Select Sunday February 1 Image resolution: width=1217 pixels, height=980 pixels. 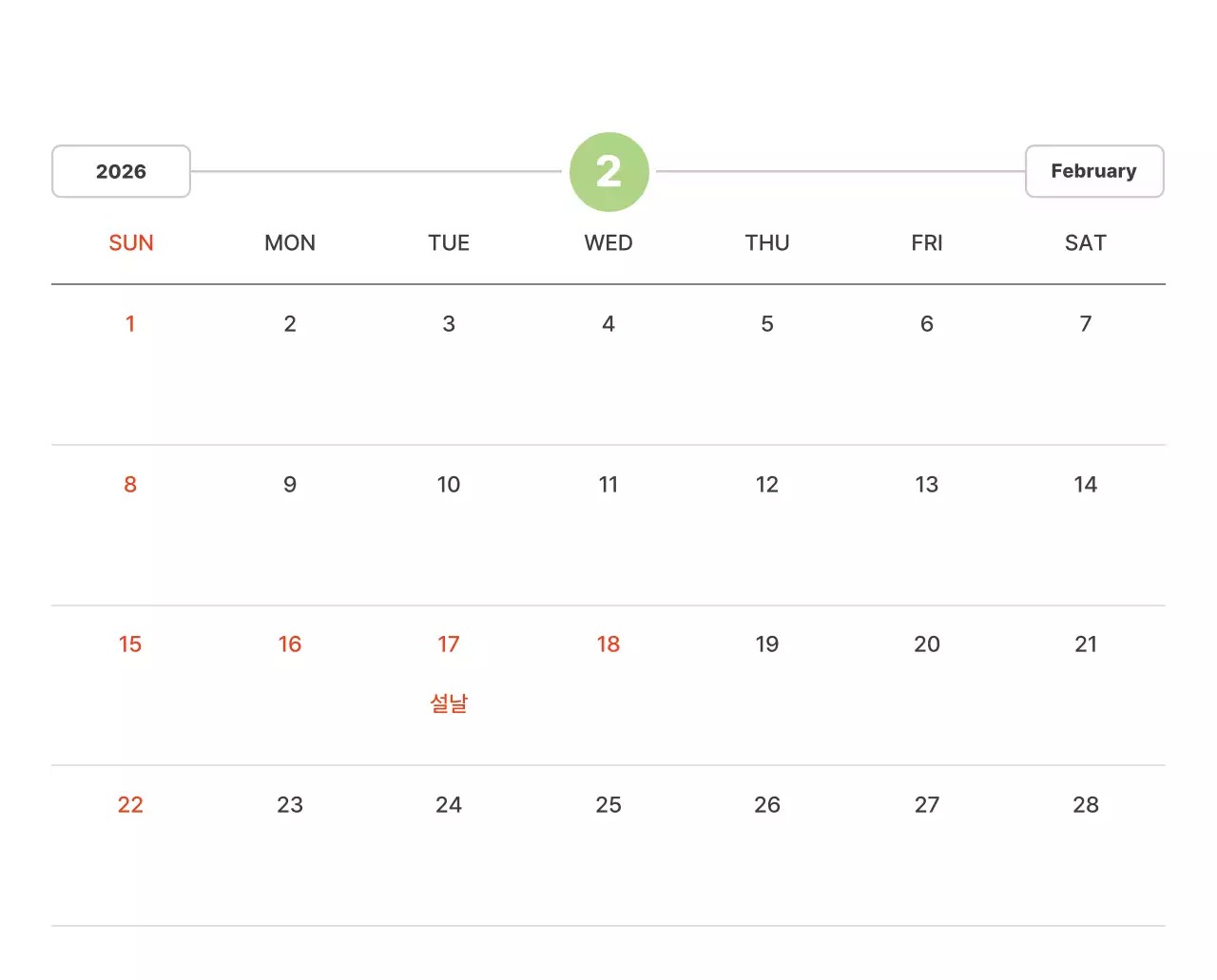tap(130, 324)
